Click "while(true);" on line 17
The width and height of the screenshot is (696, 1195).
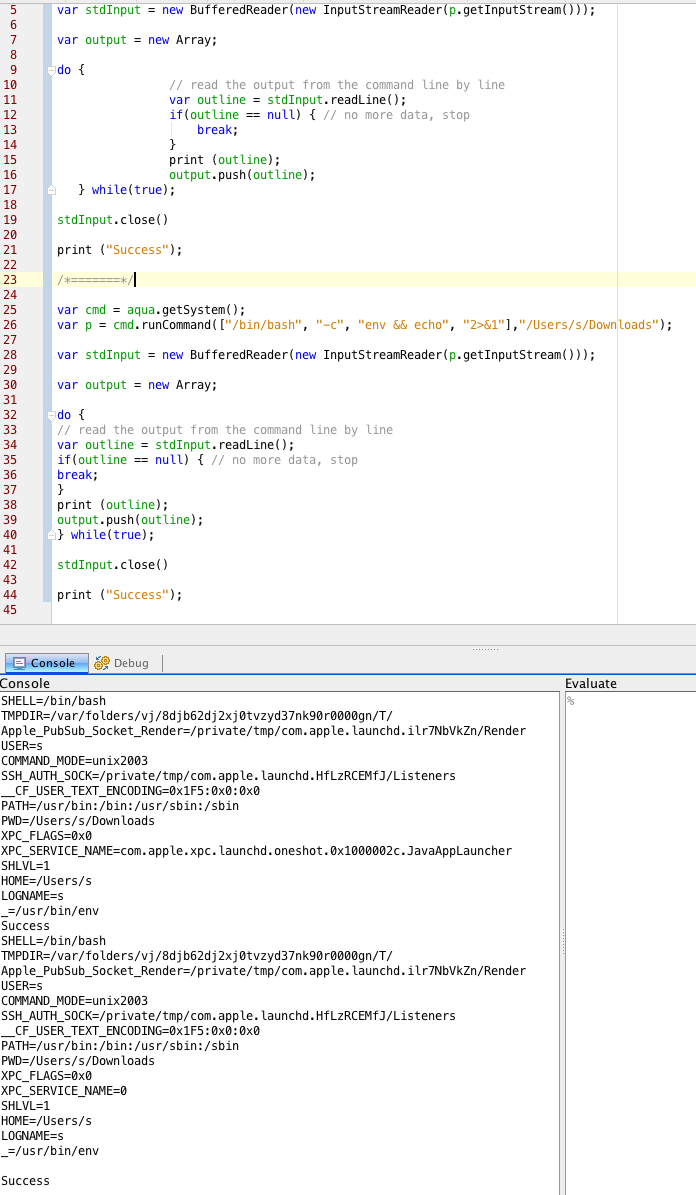(133, 190)
